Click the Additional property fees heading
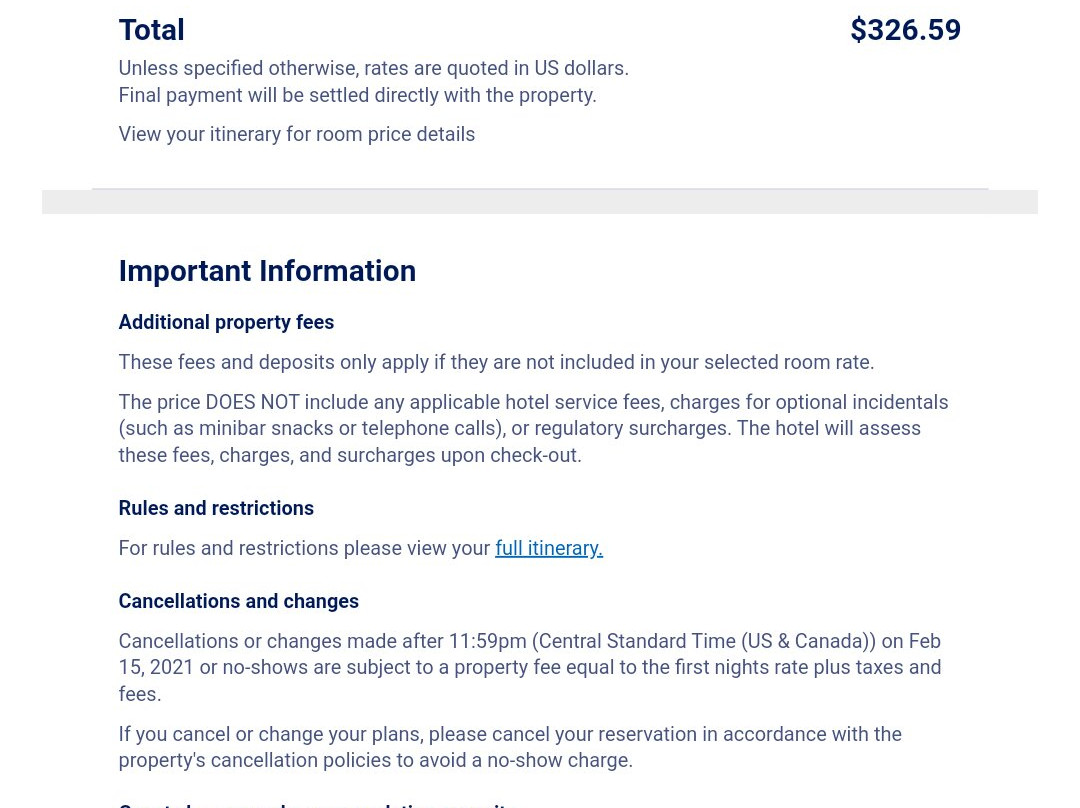 [x=226, y=322]
